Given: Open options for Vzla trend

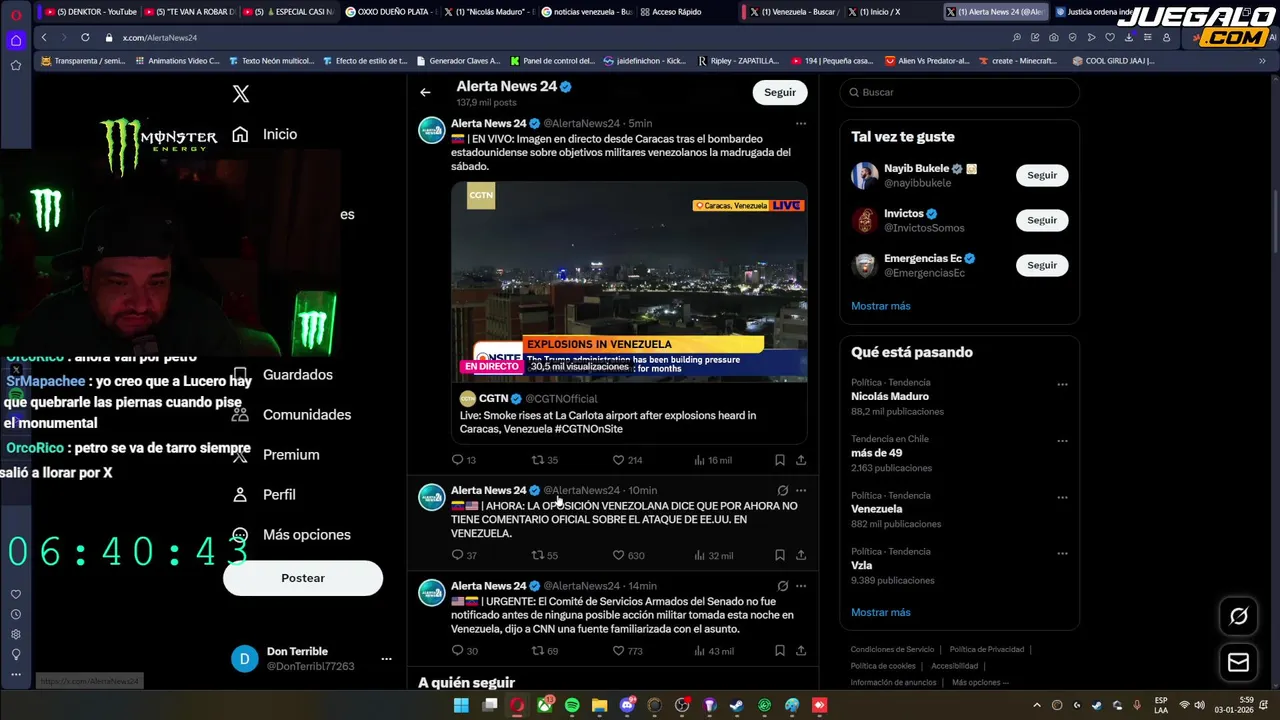Looking at the screenshot, I should coord(1062,553).
